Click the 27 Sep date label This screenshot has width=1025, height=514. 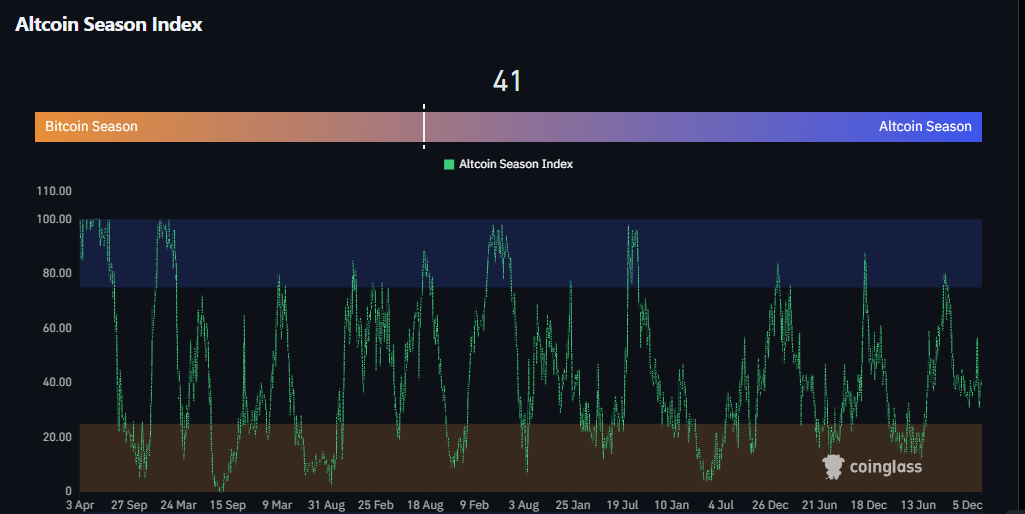[x=129, y=505]
